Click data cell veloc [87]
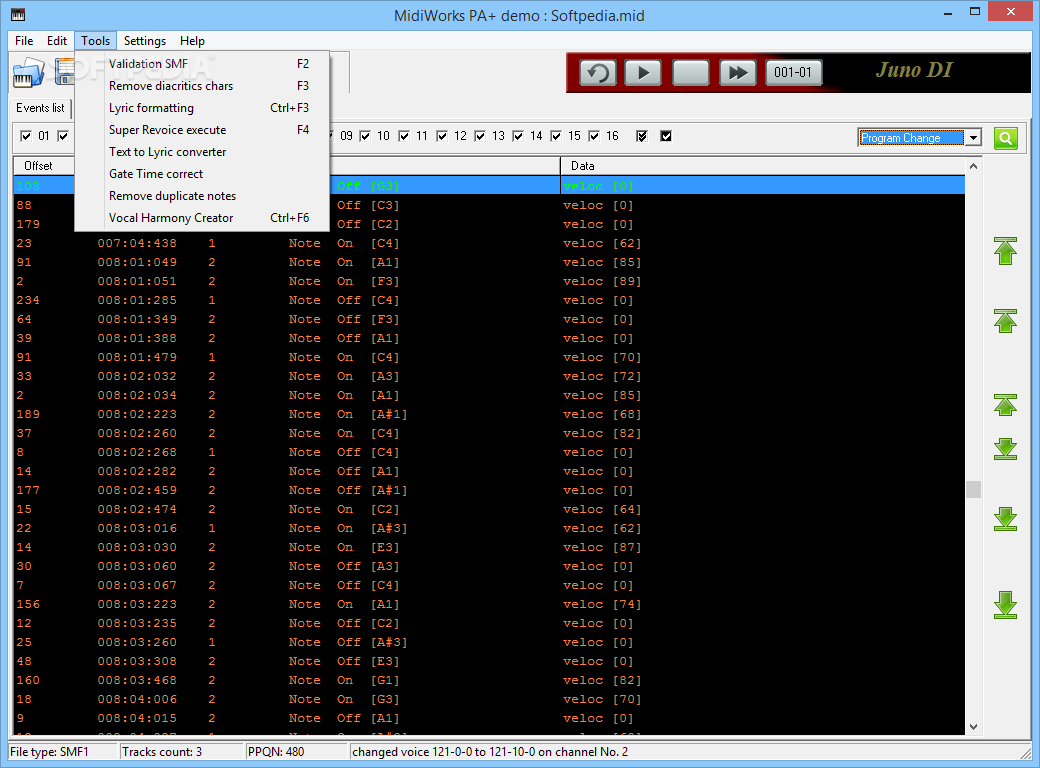The width and height of the screenshot is (1040, 768). [x=602, y=547]
